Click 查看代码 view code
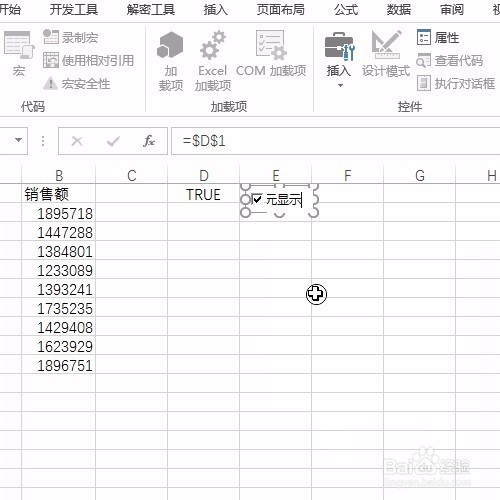500x500 pixels. tap(450, 61)
